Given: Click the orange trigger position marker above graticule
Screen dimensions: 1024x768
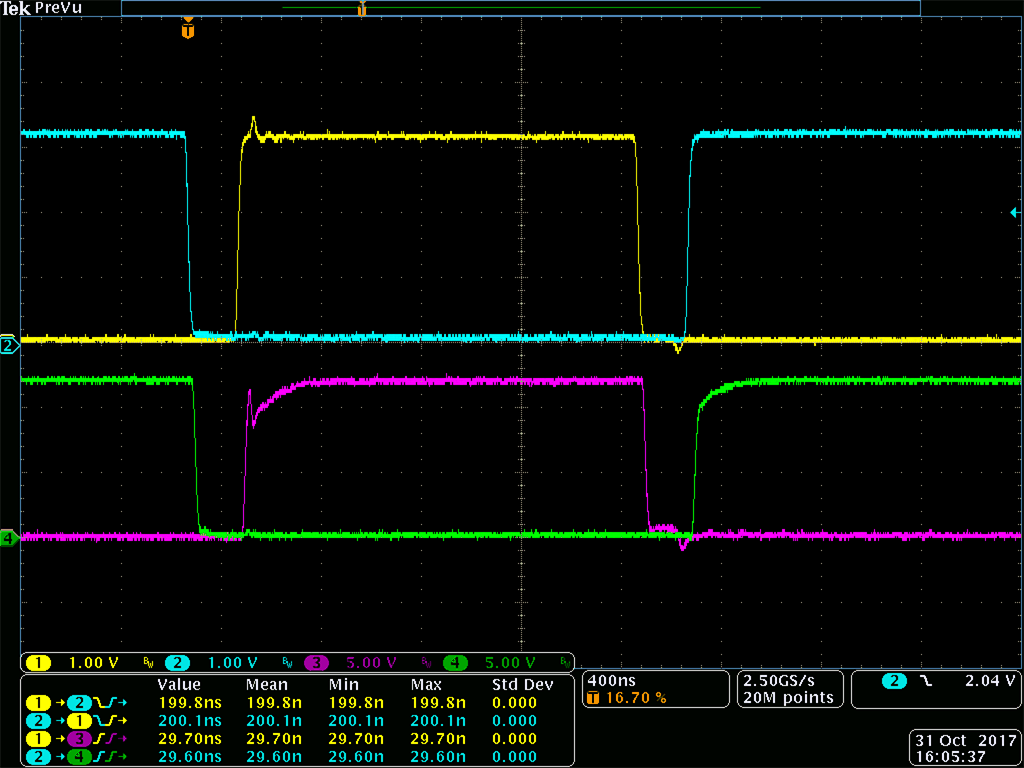Looking at the screenshot, I should tap(186, 30).
